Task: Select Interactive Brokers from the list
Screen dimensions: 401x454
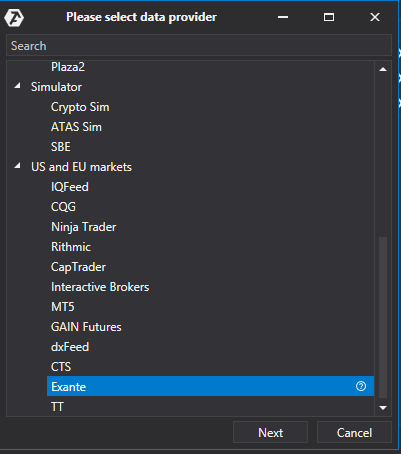Action: (100, 287)
